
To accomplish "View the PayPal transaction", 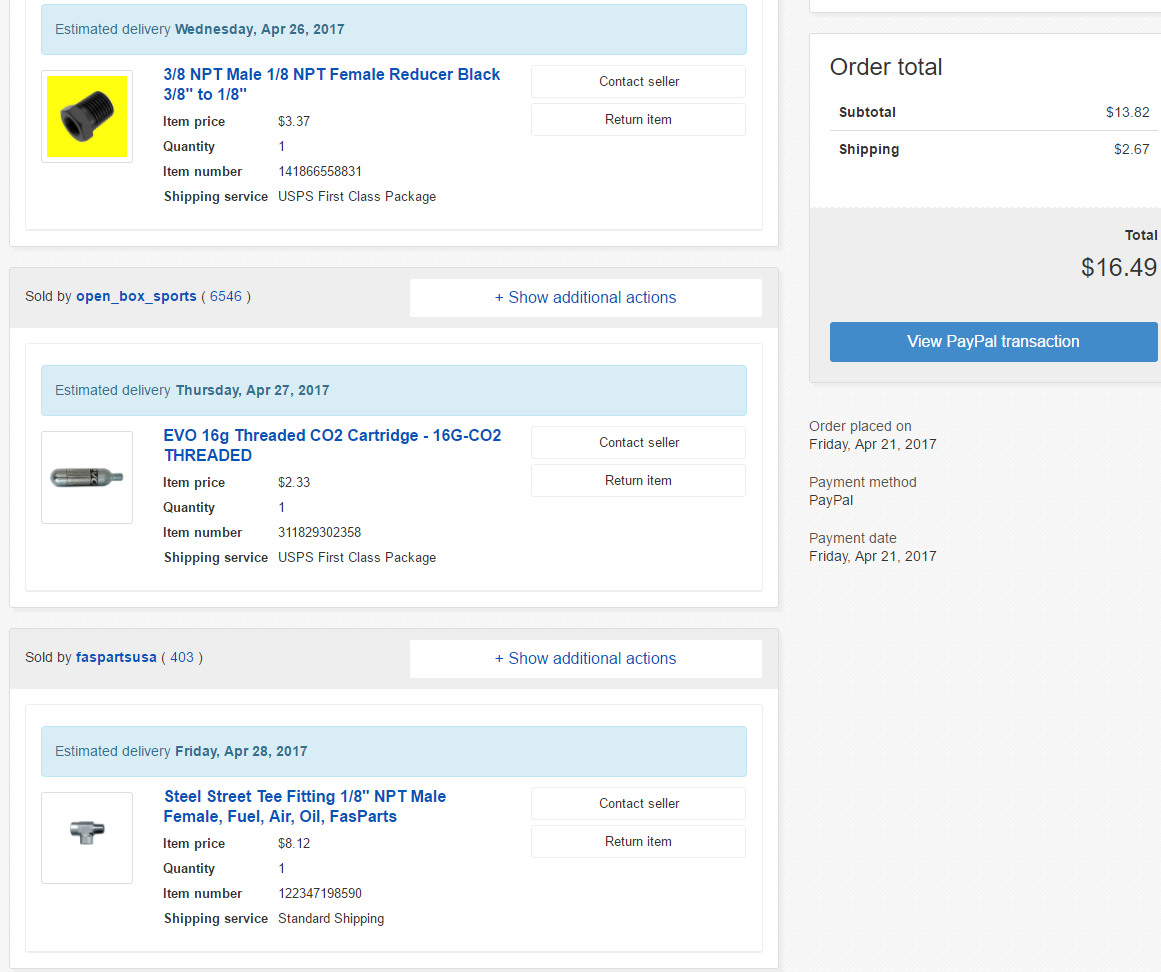I will pyautogui.click(x=993, y=341).
